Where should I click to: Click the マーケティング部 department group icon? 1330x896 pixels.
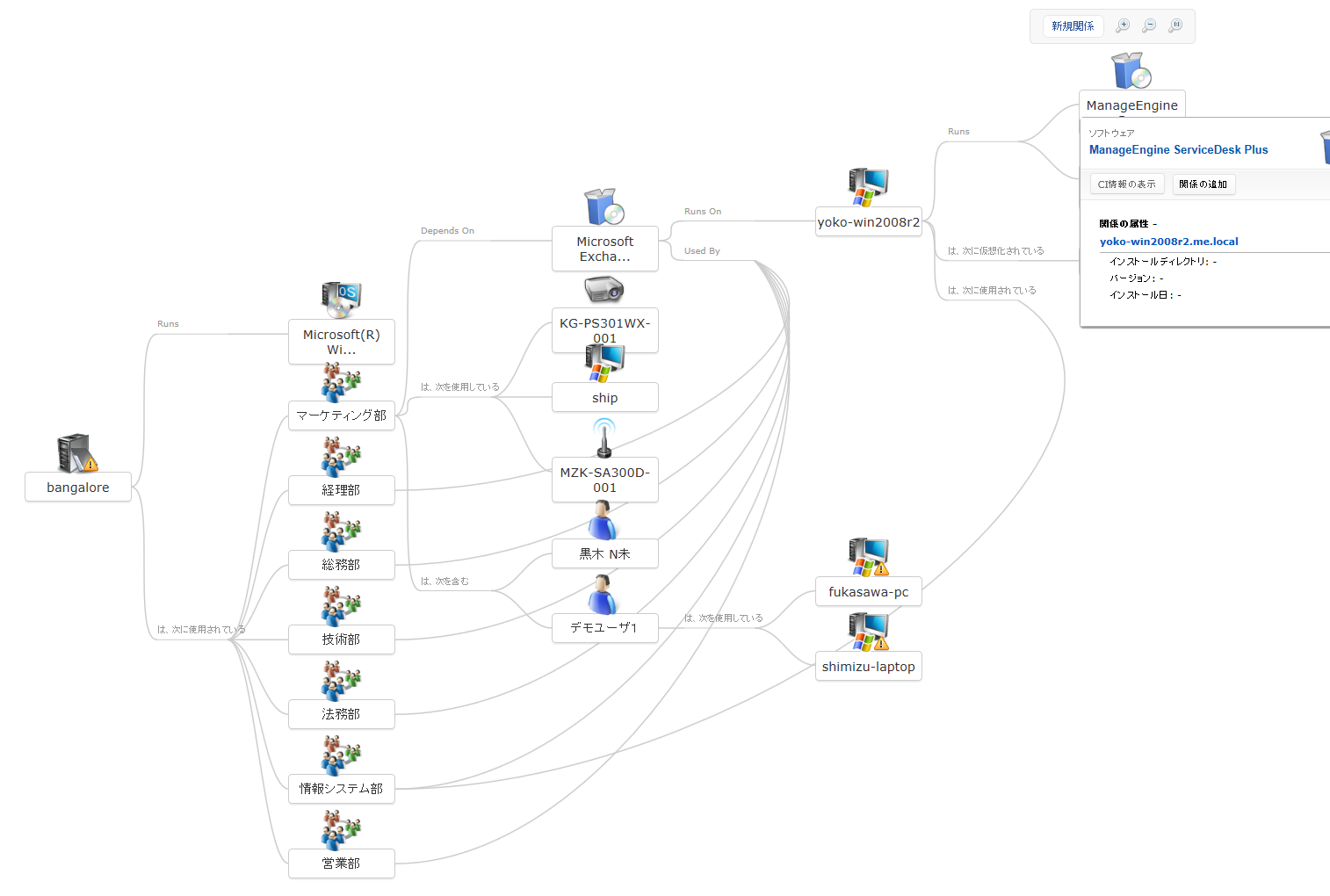[x=342, y=384]
